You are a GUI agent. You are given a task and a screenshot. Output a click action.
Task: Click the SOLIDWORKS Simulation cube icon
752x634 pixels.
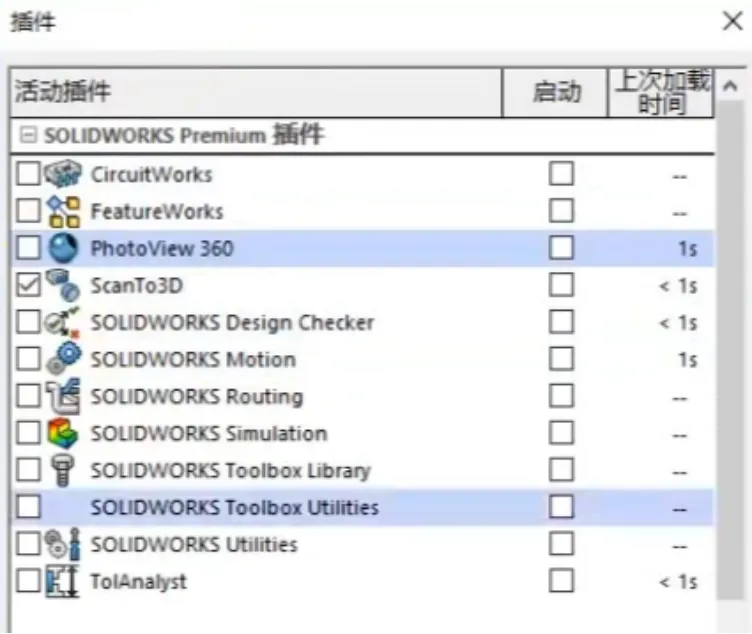coord(63,433)
